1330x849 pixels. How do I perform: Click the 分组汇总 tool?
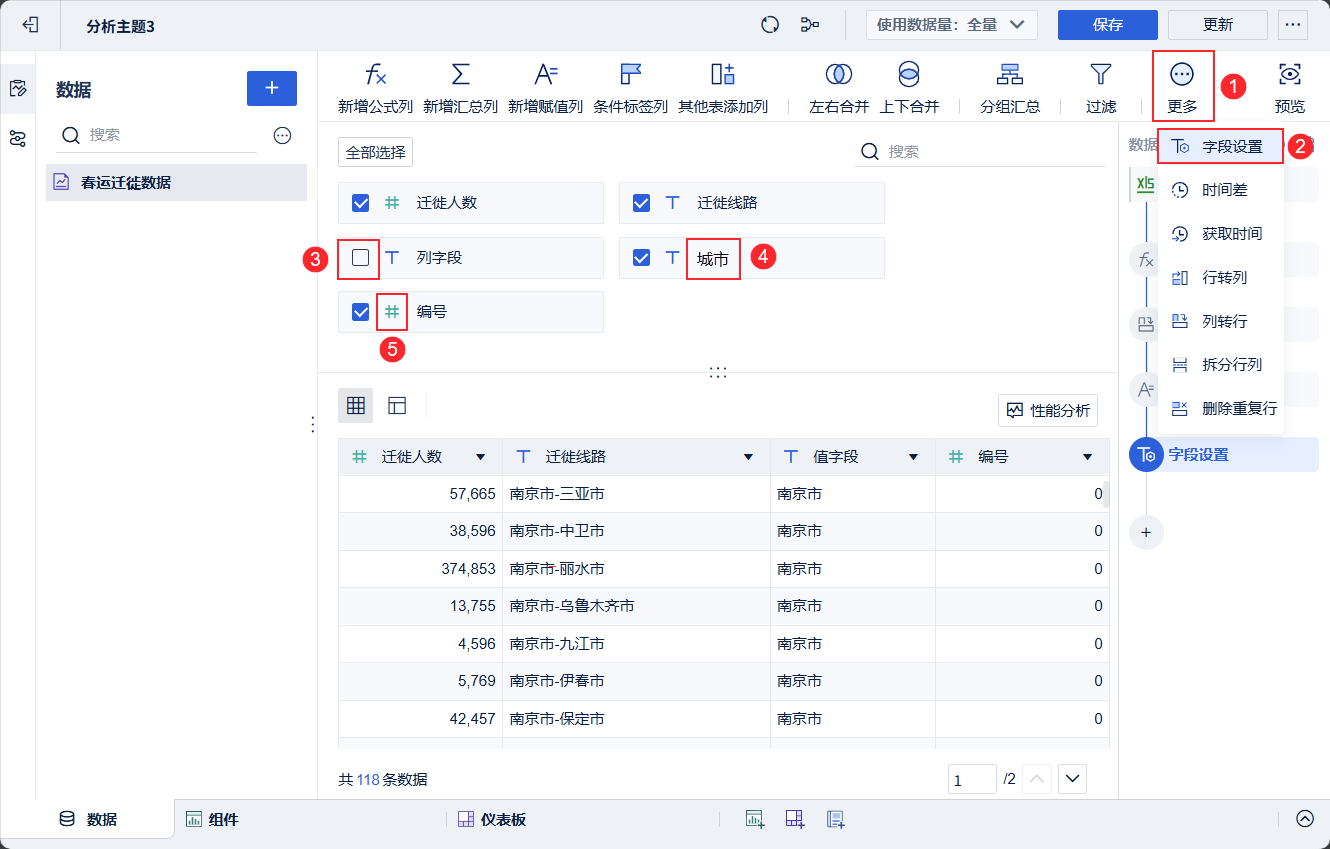point(1010,88)
